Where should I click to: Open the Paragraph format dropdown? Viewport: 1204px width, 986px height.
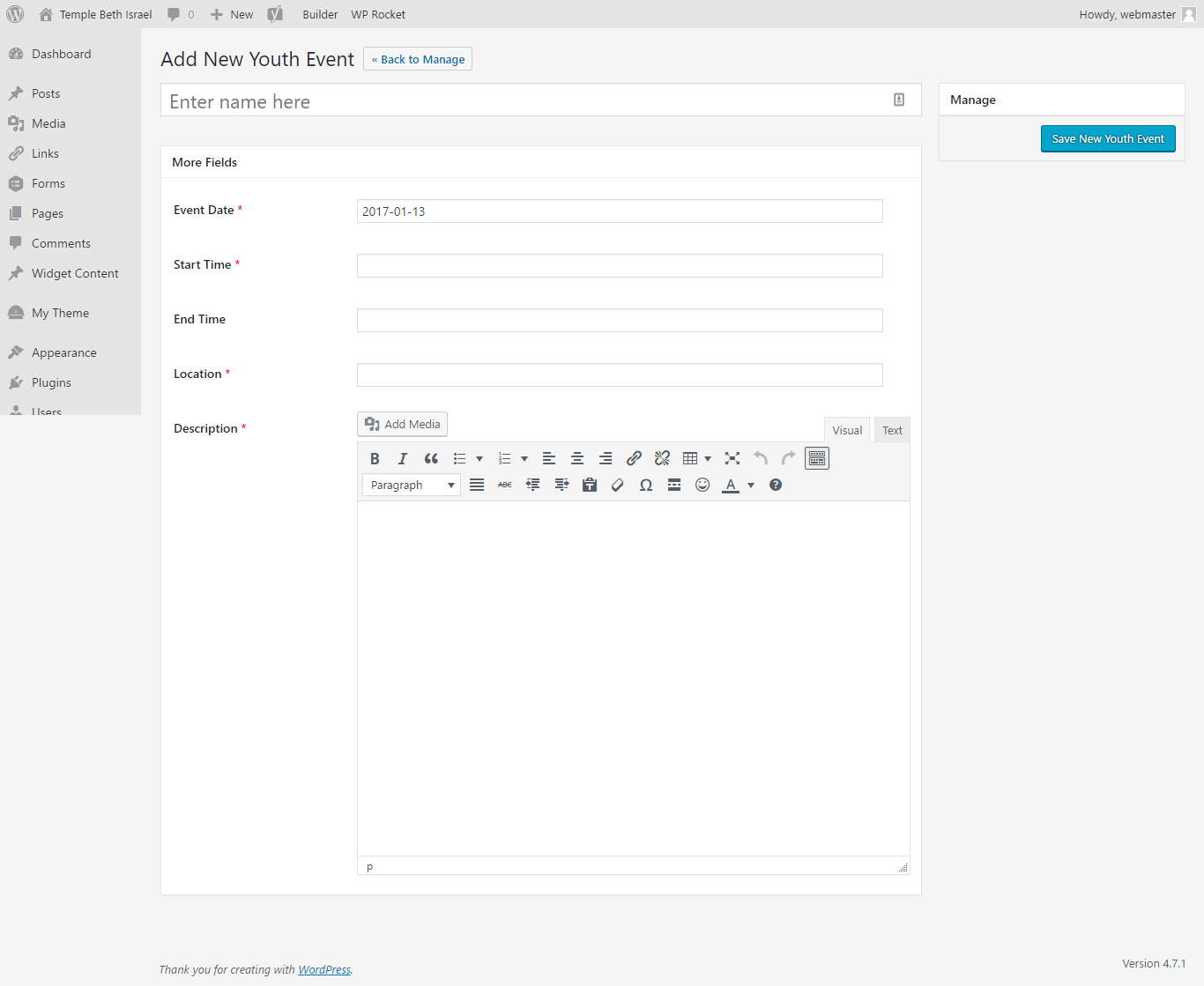(x=412, y=485)
